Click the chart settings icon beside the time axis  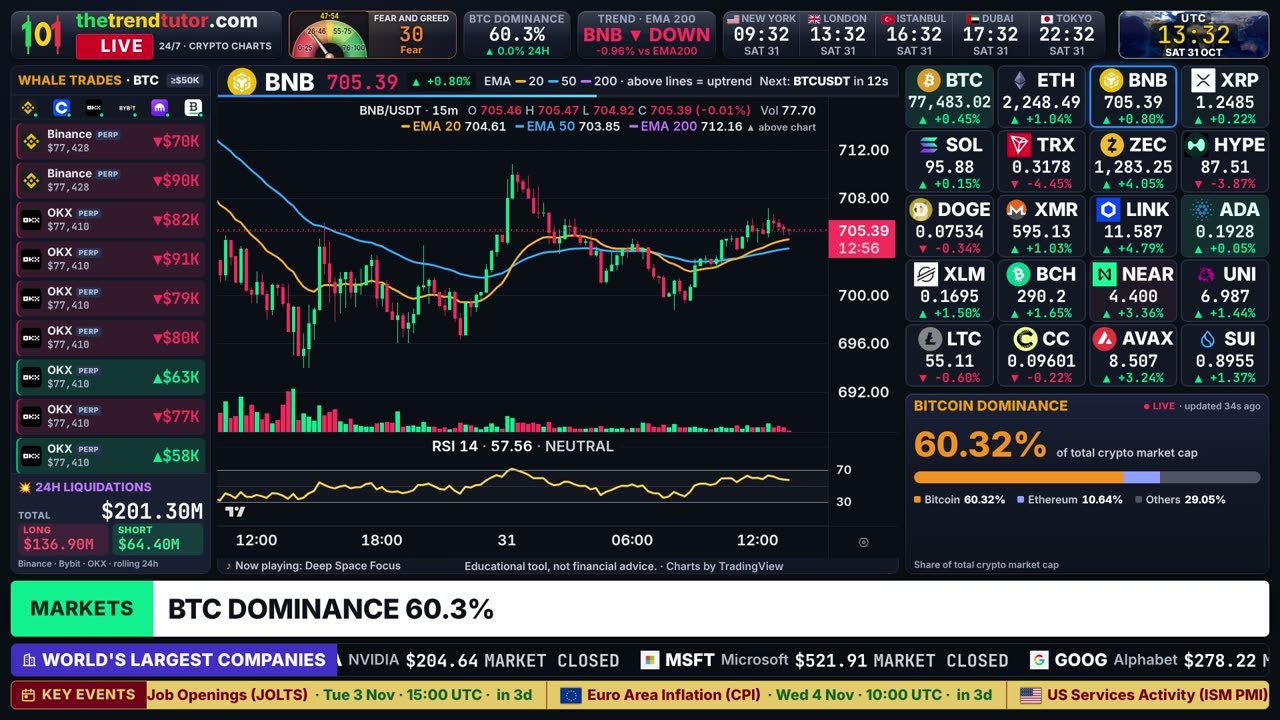(863, 542)
